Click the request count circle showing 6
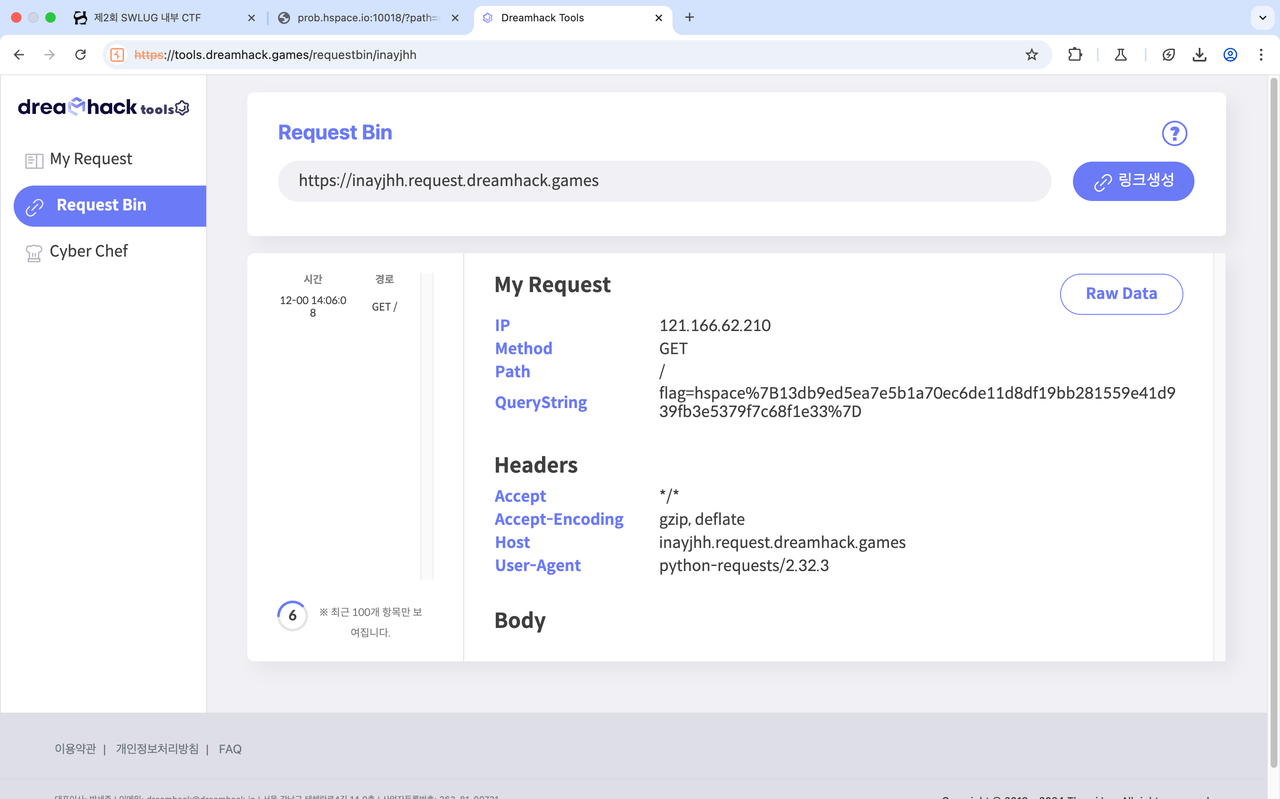Viewport: 1280px width, 799px height. tap(292, 616)
